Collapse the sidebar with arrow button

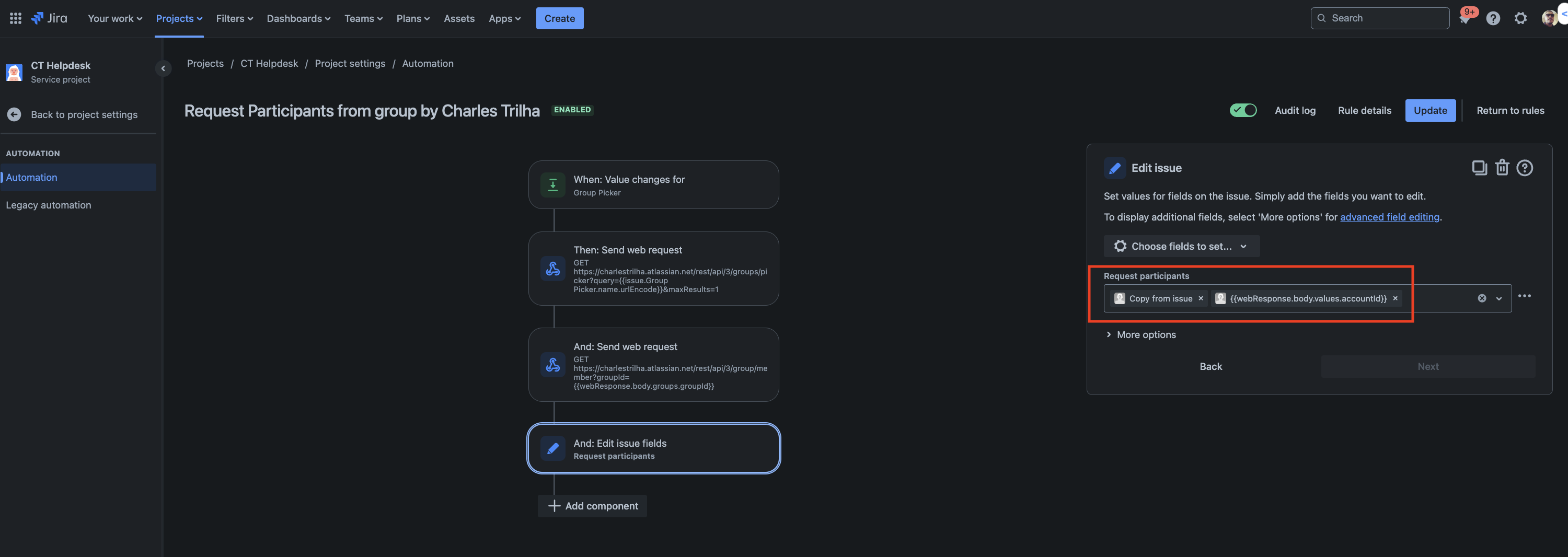click(x=163, y=68)
